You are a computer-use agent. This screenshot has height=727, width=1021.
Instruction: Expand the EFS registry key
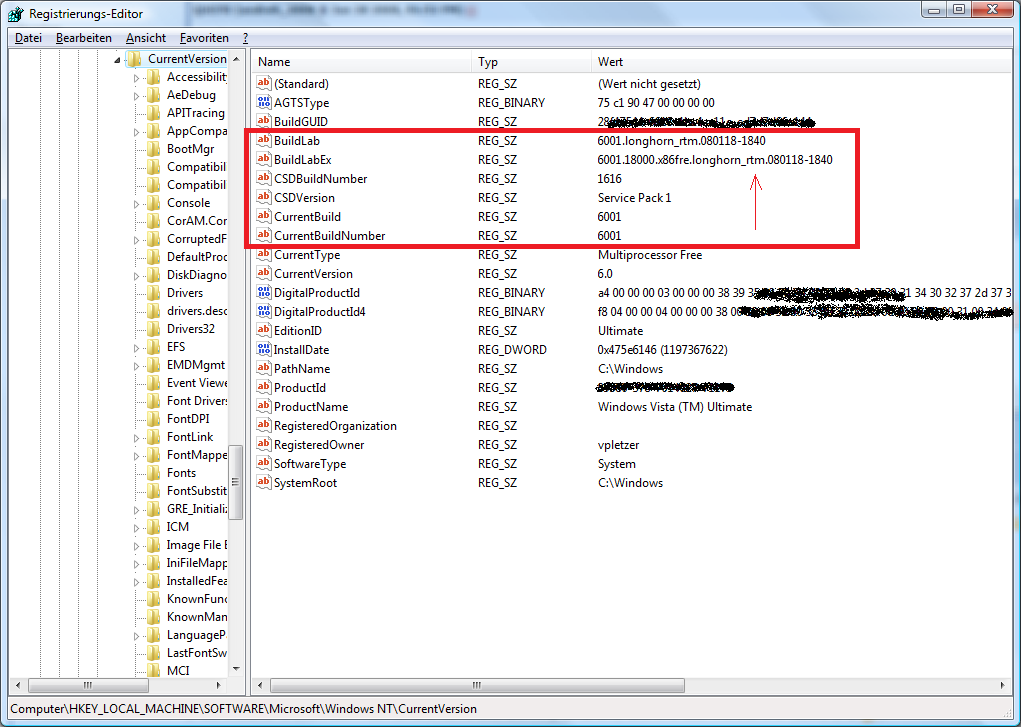pos(136,348)
